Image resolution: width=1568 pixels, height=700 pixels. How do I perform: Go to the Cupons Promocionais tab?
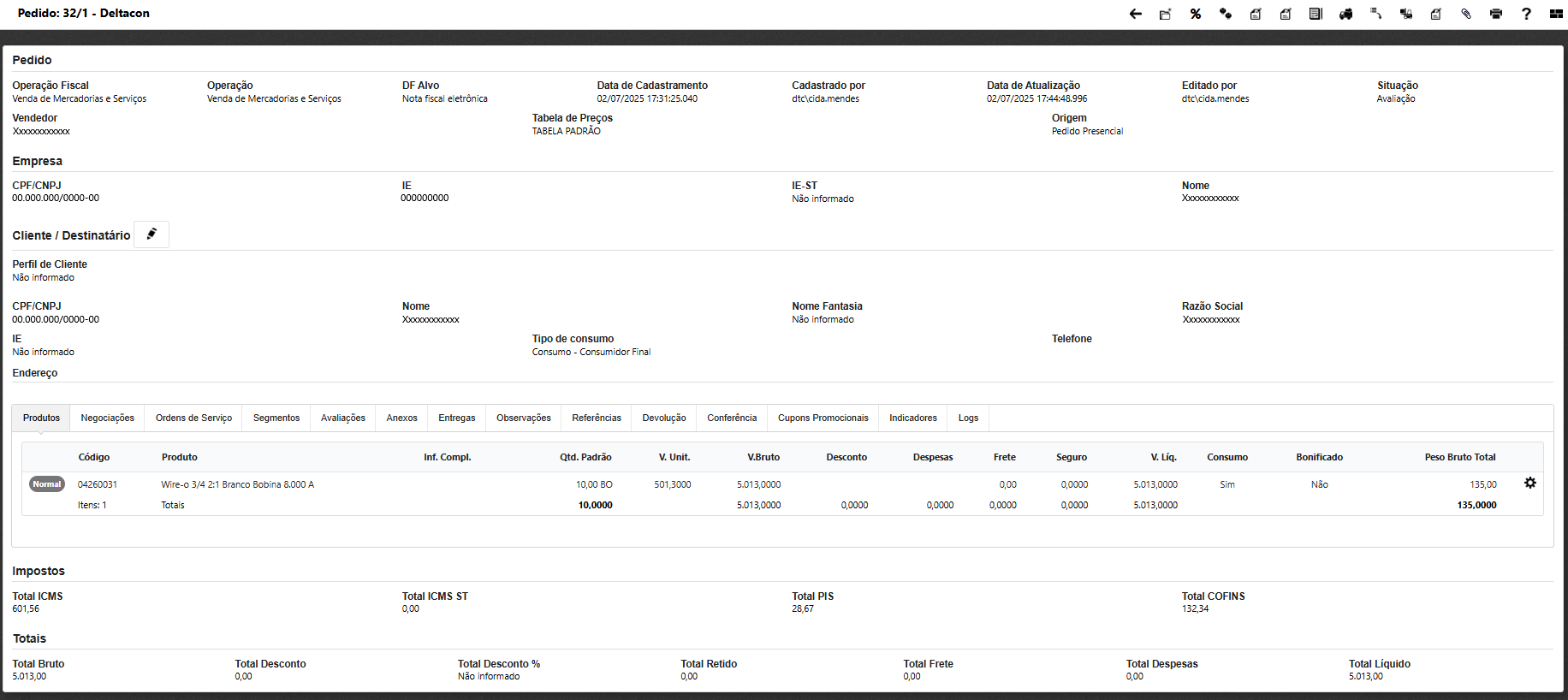click(x=823, y=418)
